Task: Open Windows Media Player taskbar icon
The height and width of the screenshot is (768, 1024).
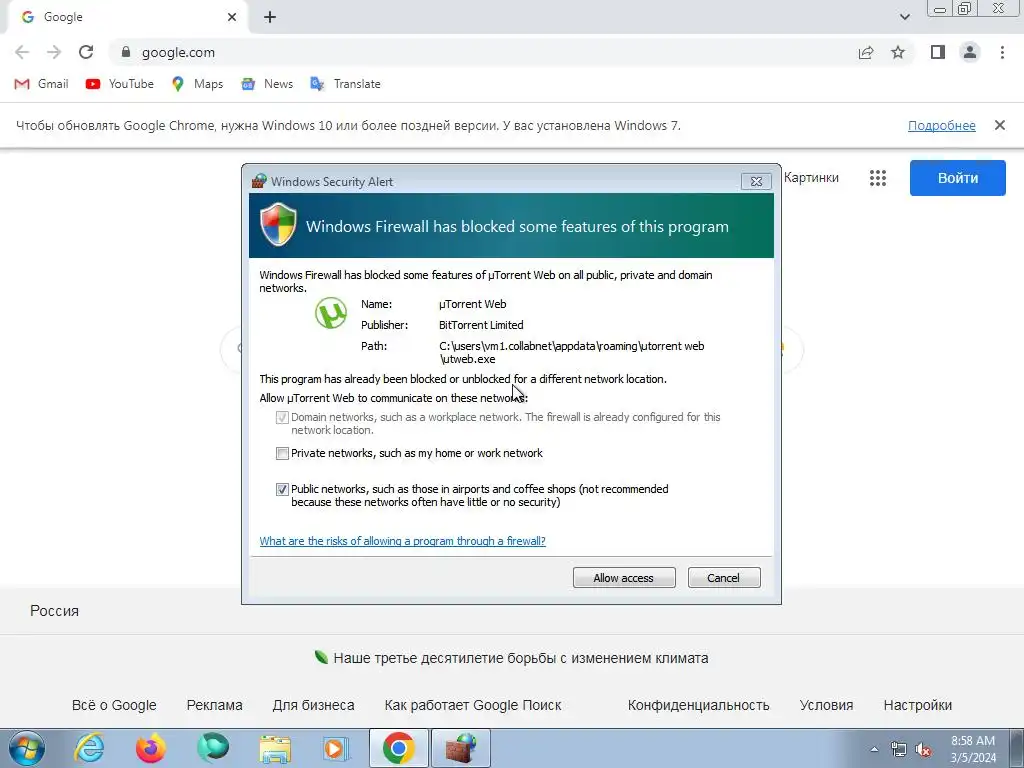Action: point(337,748)
